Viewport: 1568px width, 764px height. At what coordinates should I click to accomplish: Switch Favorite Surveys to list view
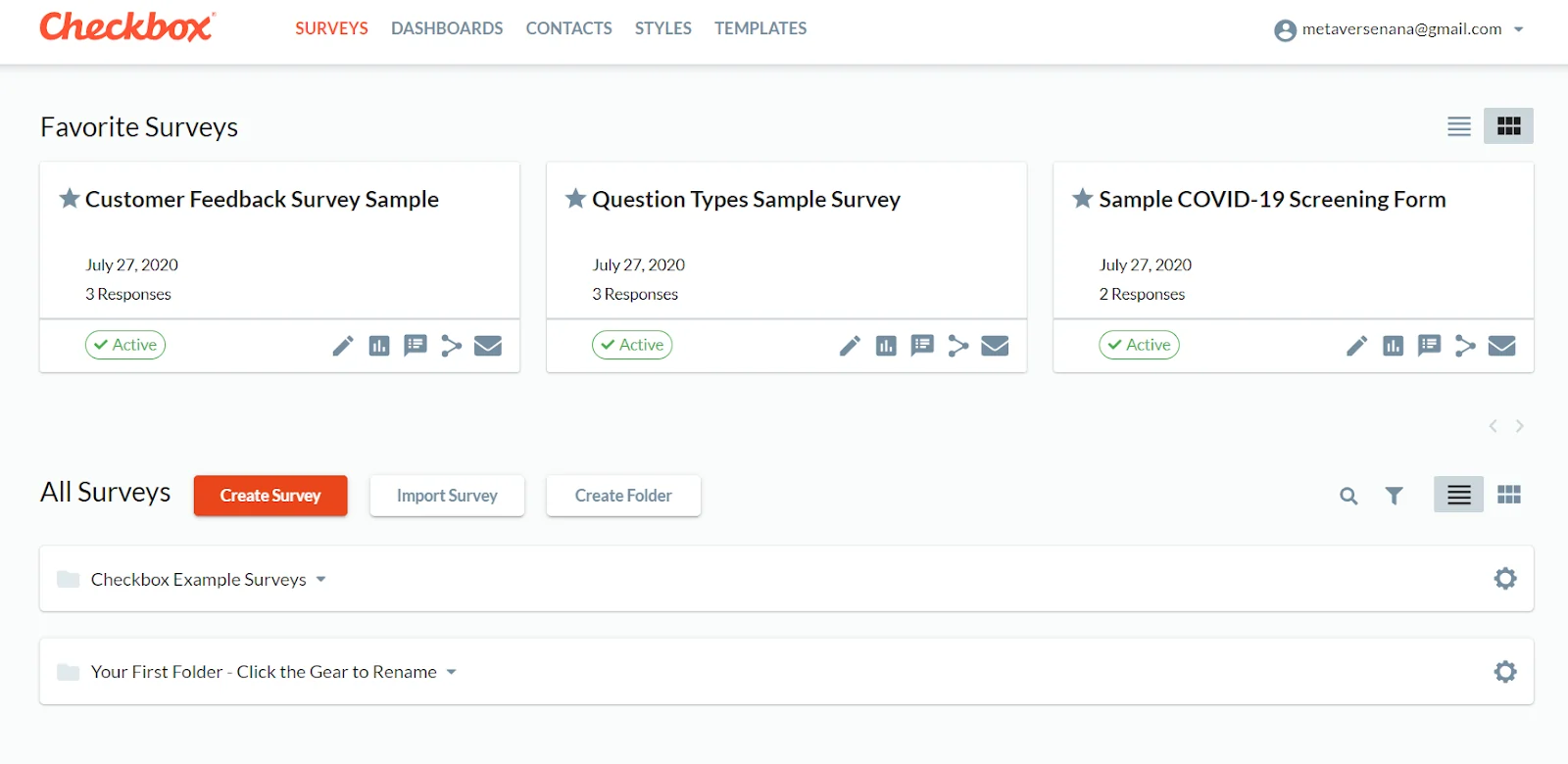point(1459,126)
